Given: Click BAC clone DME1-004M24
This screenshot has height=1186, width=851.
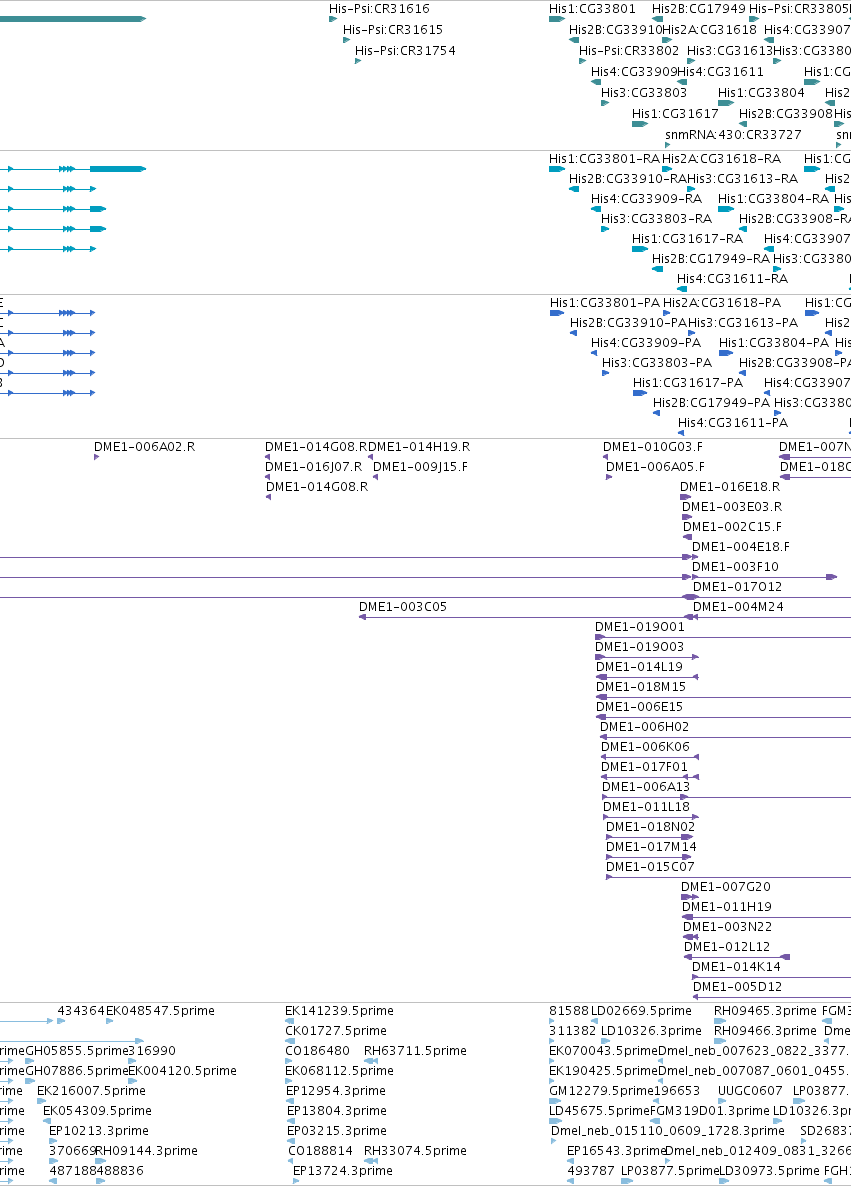Looking at the screenshot, I should coord(738,607).
